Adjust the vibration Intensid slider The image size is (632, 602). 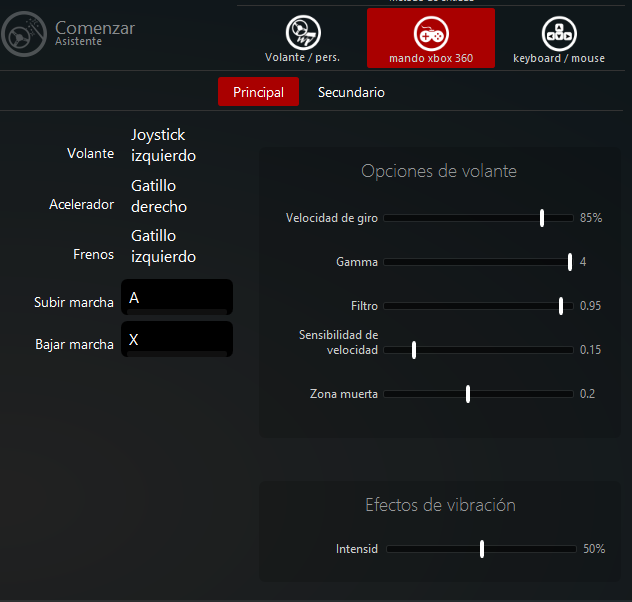(x=482, y=549)
